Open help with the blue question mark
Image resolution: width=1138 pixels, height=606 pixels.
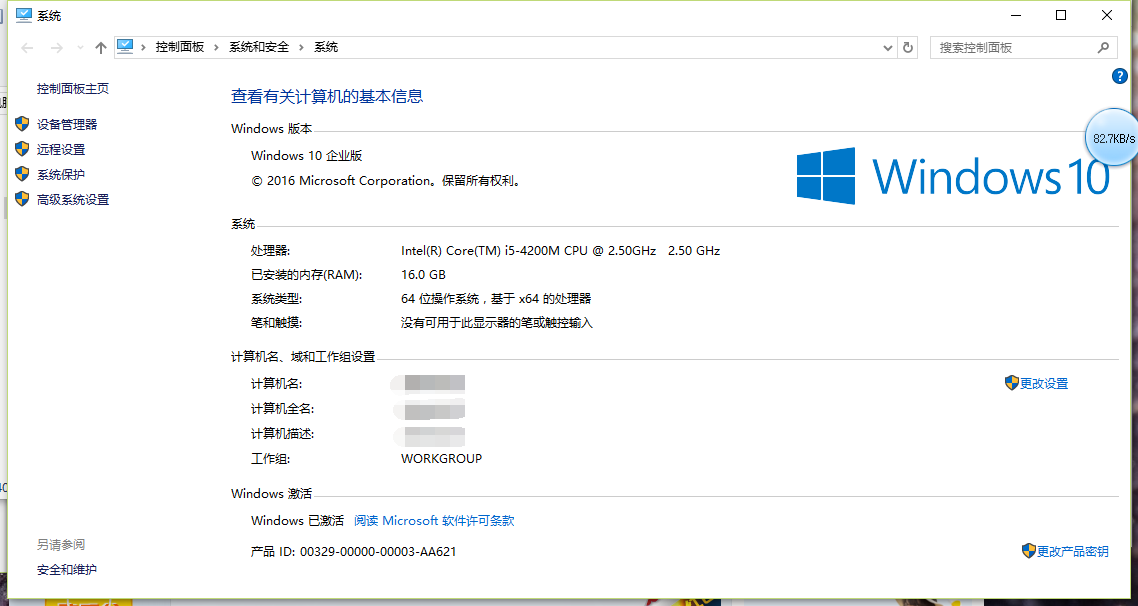pos(1120,76)
